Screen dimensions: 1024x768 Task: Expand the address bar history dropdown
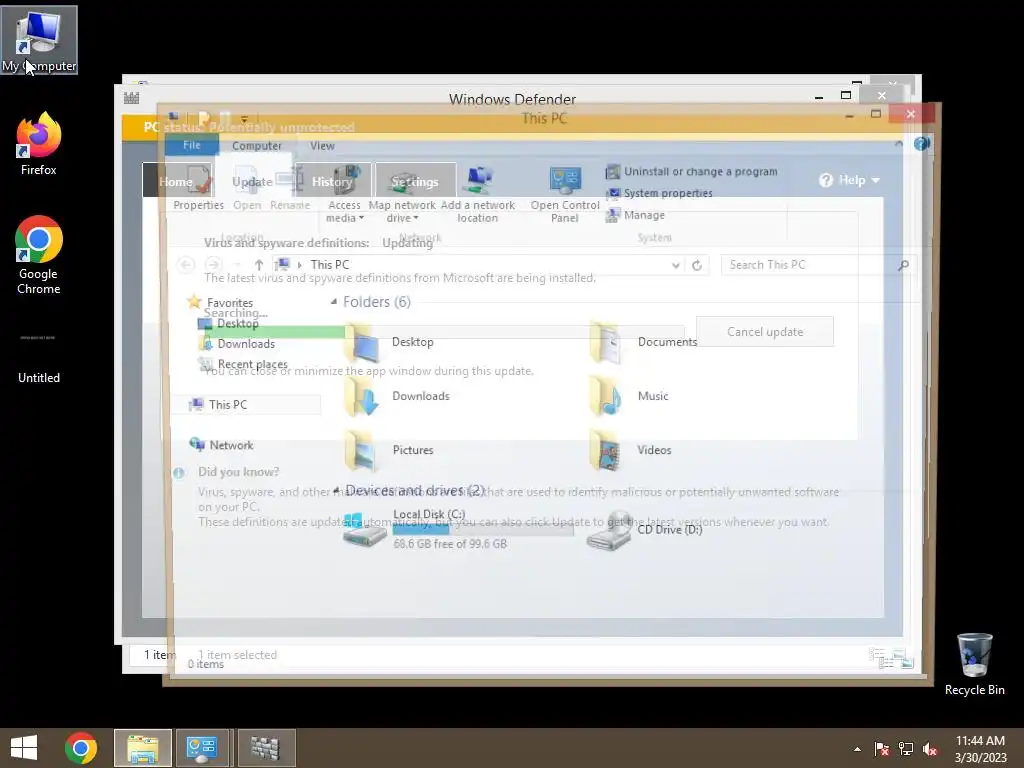pyautogui.click(x=675, y=265)
